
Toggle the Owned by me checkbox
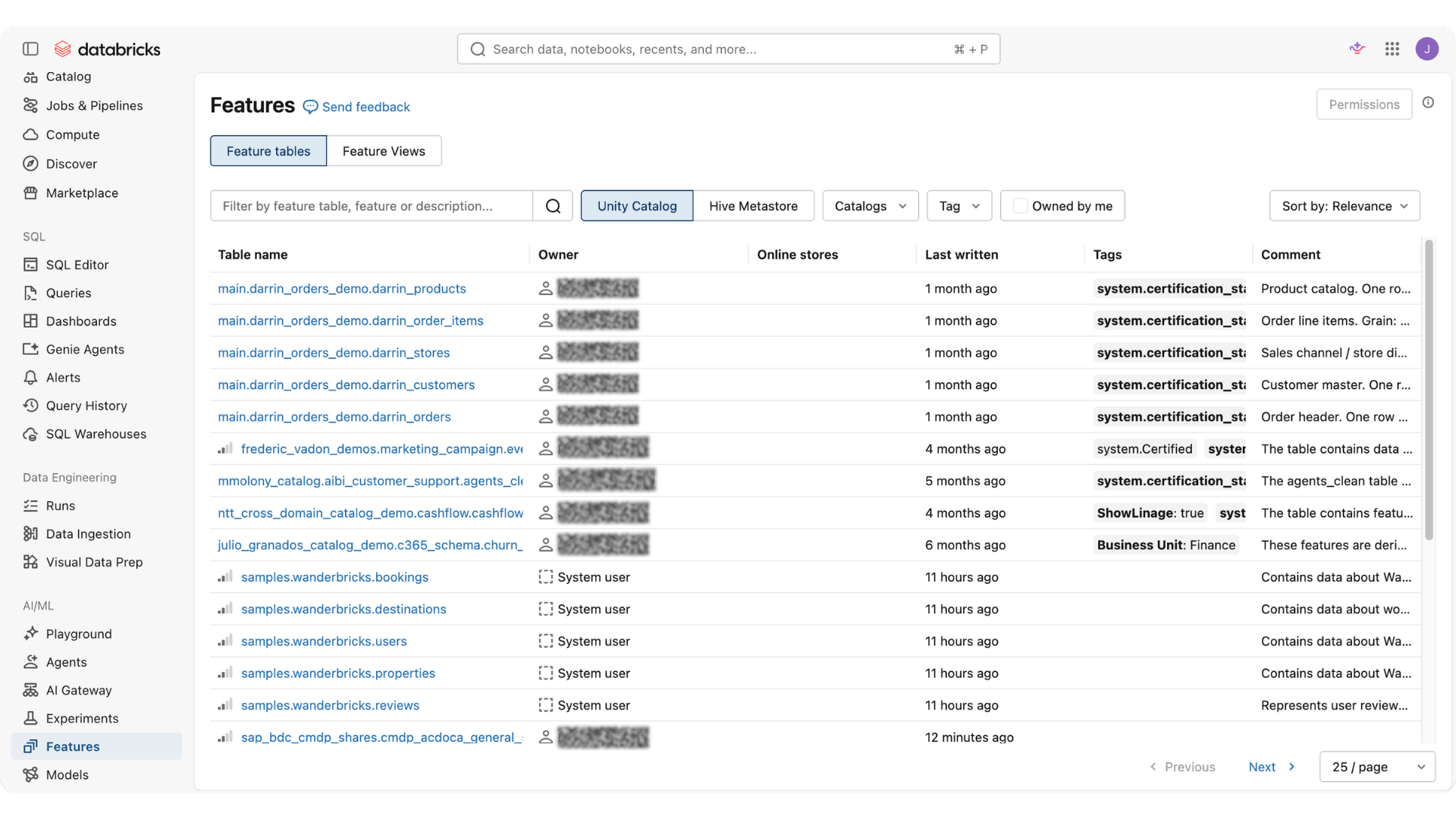tap(1021, 206)
